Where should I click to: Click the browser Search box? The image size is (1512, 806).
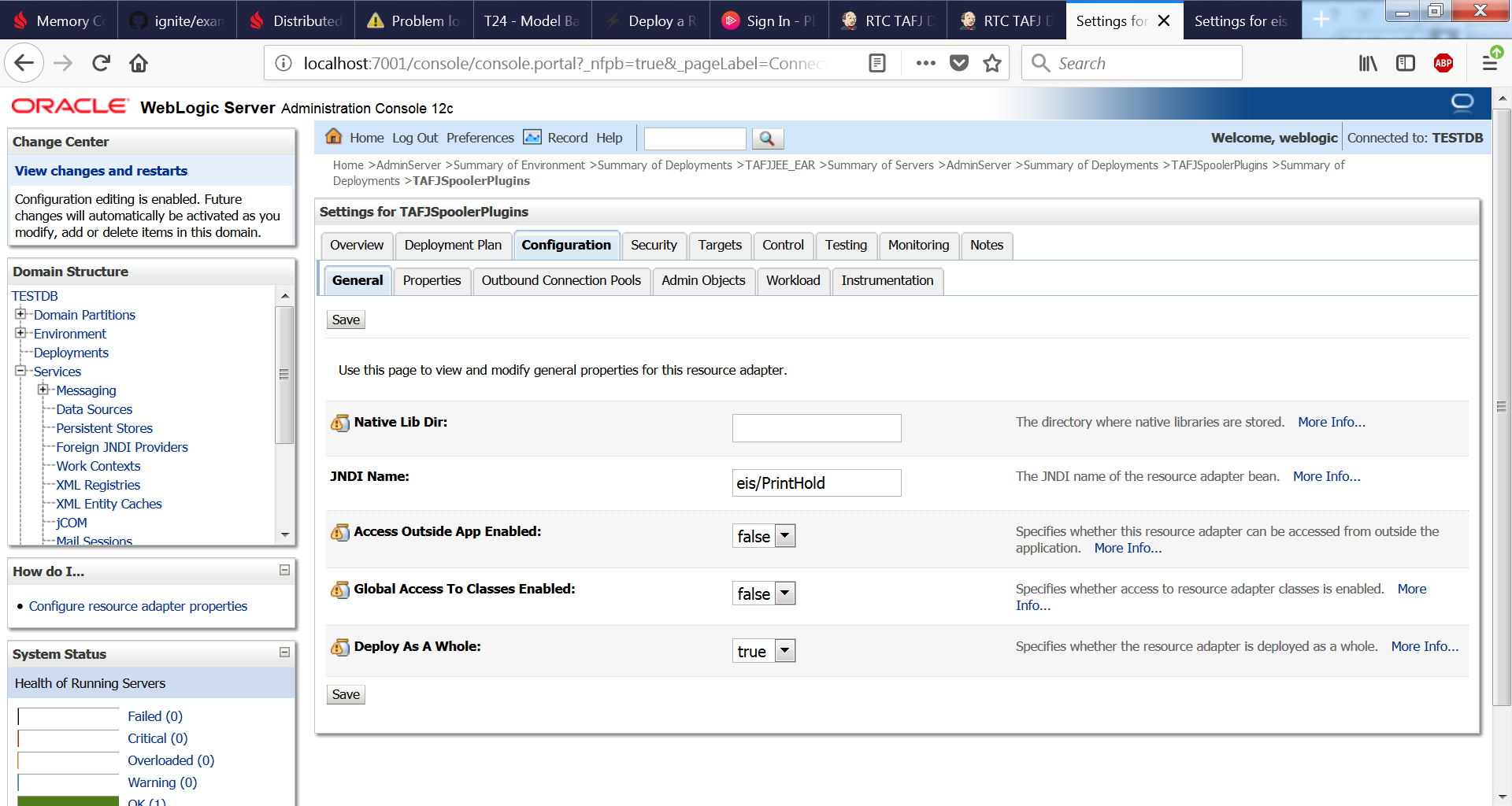click(x=1132, y=63)
